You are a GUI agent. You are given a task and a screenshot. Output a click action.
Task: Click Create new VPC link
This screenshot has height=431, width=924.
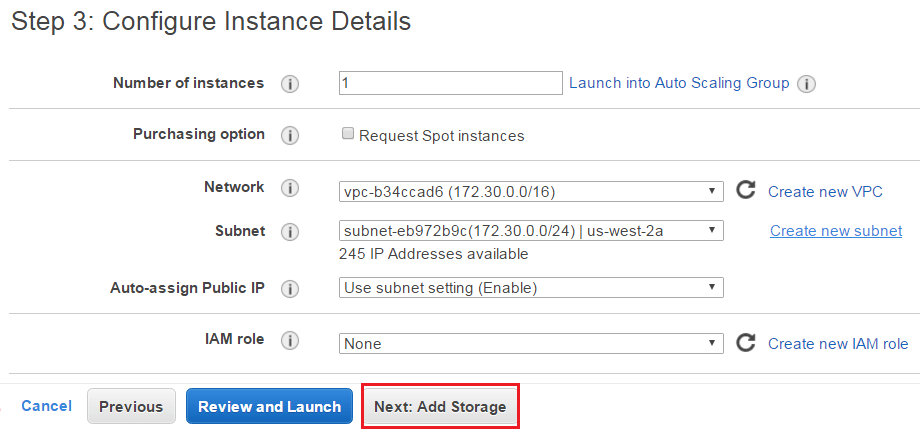pyautogui.click(x=825, y=192)
